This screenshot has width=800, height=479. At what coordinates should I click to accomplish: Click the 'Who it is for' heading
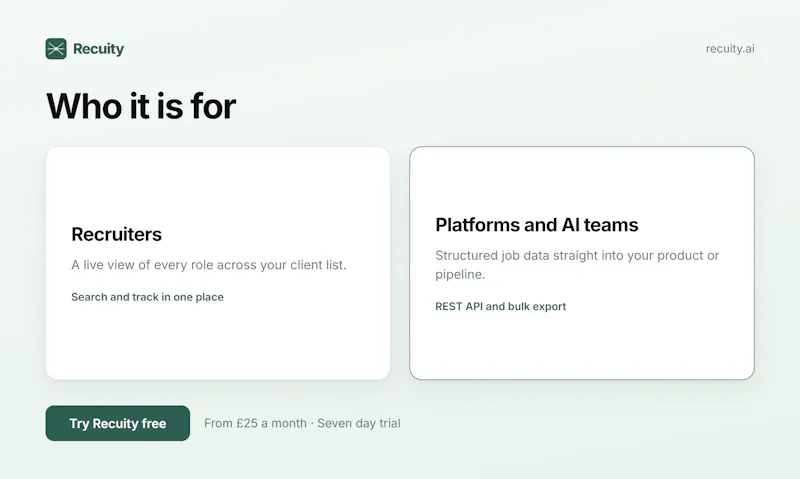pos(141,106)
